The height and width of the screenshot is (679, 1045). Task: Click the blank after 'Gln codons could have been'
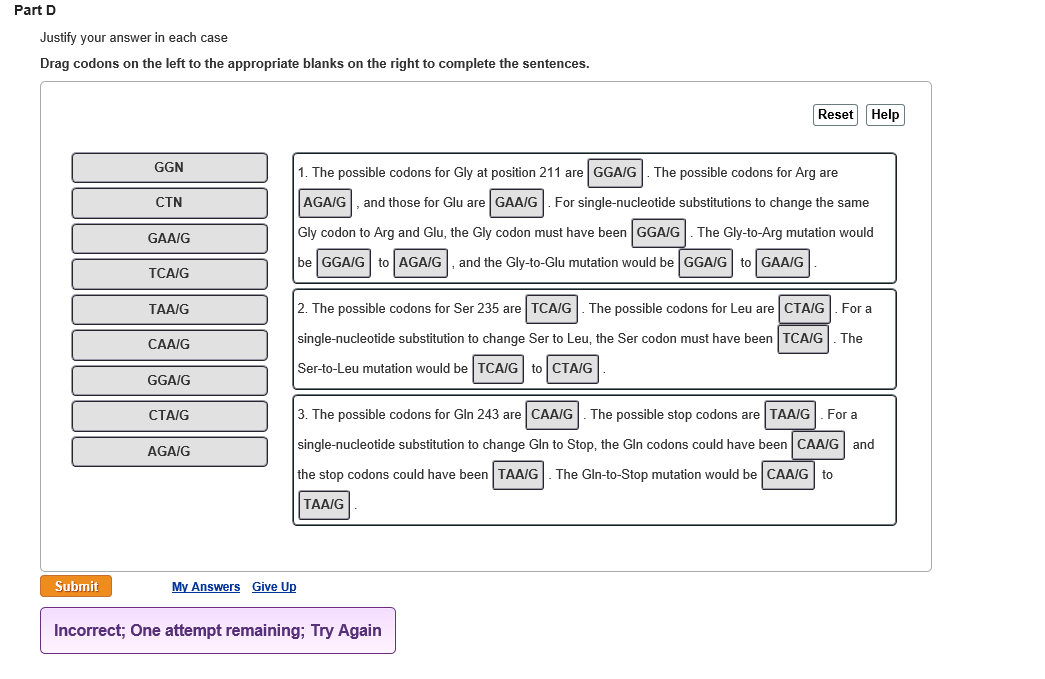pyautogui.click(x=818, y=444)
